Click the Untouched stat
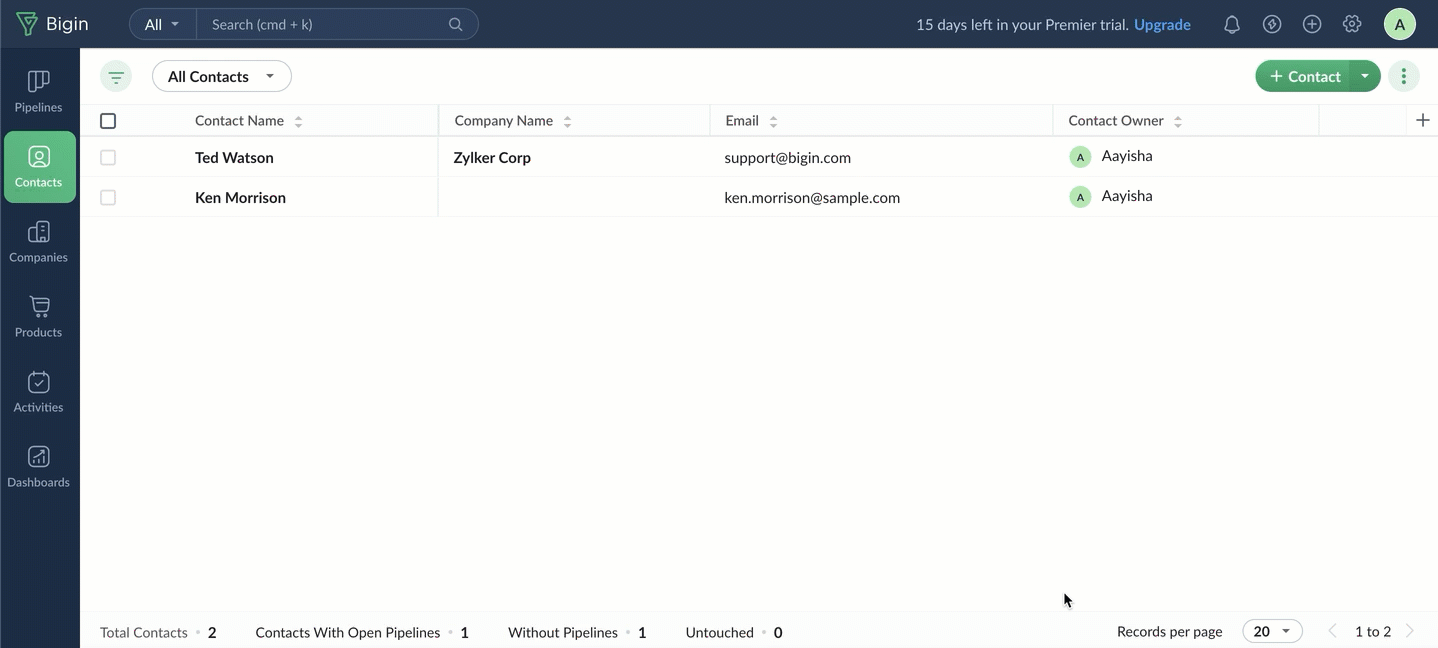The height and width of the screenshot is (648, 1438). coord(734,632)
